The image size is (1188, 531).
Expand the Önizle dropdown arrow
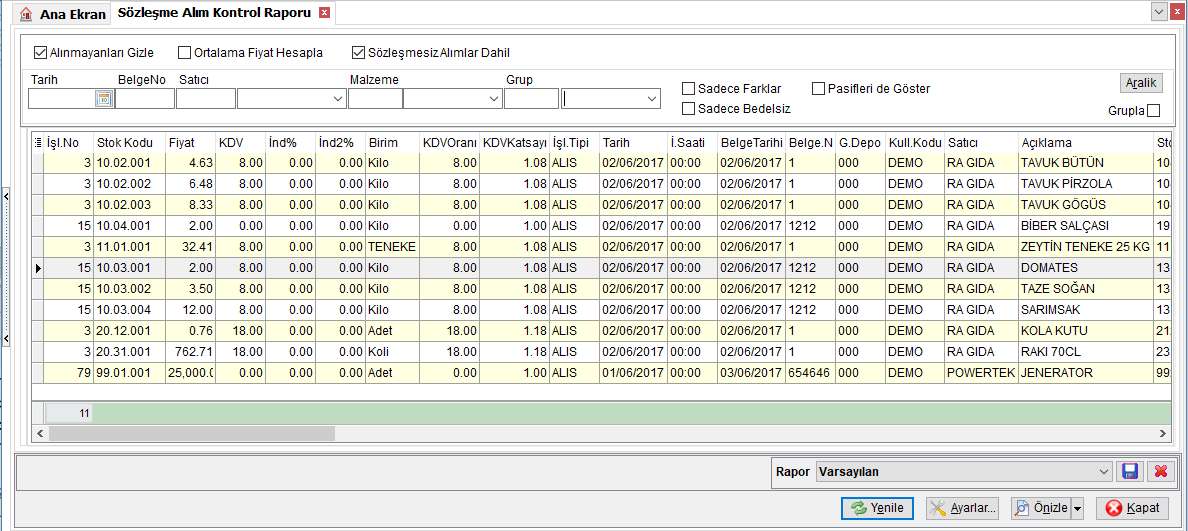click(1077, 508)
